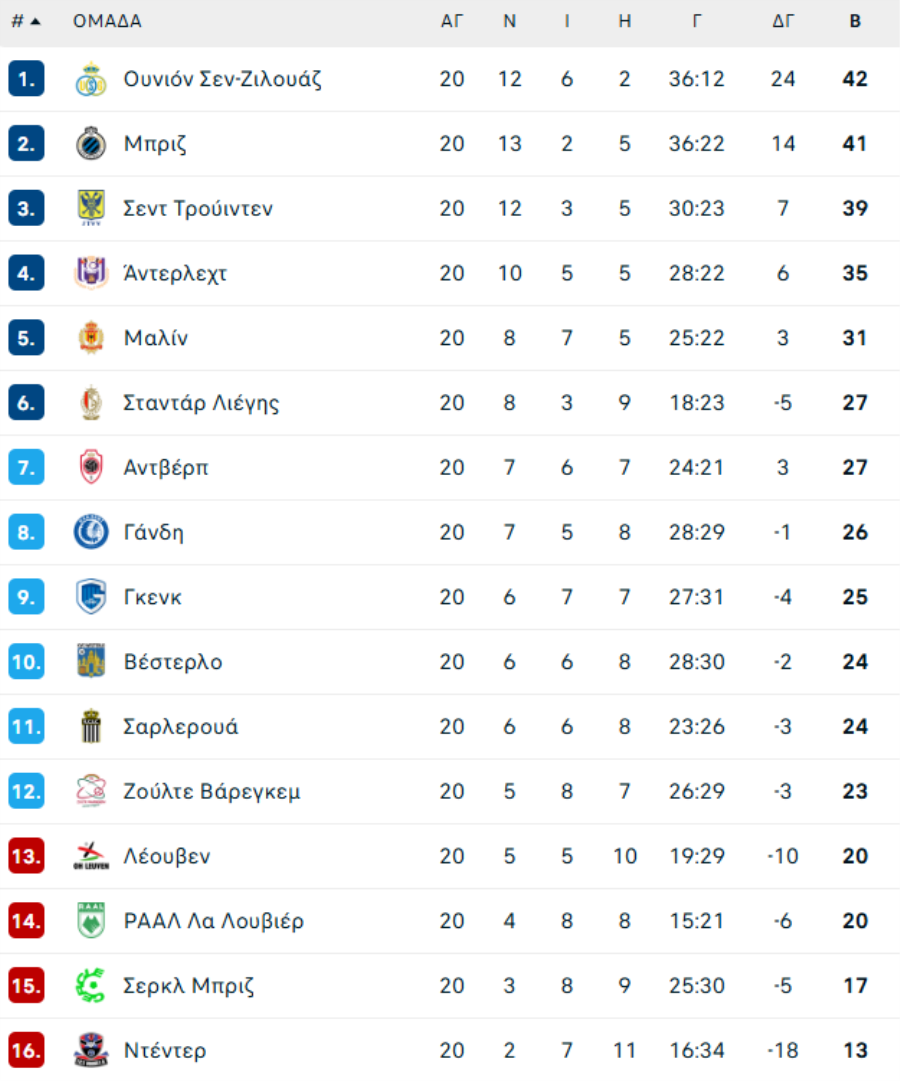Click the dark blue position 1 badge
Viewport: 900px width, 1081px height.
[x=26, y=79]
